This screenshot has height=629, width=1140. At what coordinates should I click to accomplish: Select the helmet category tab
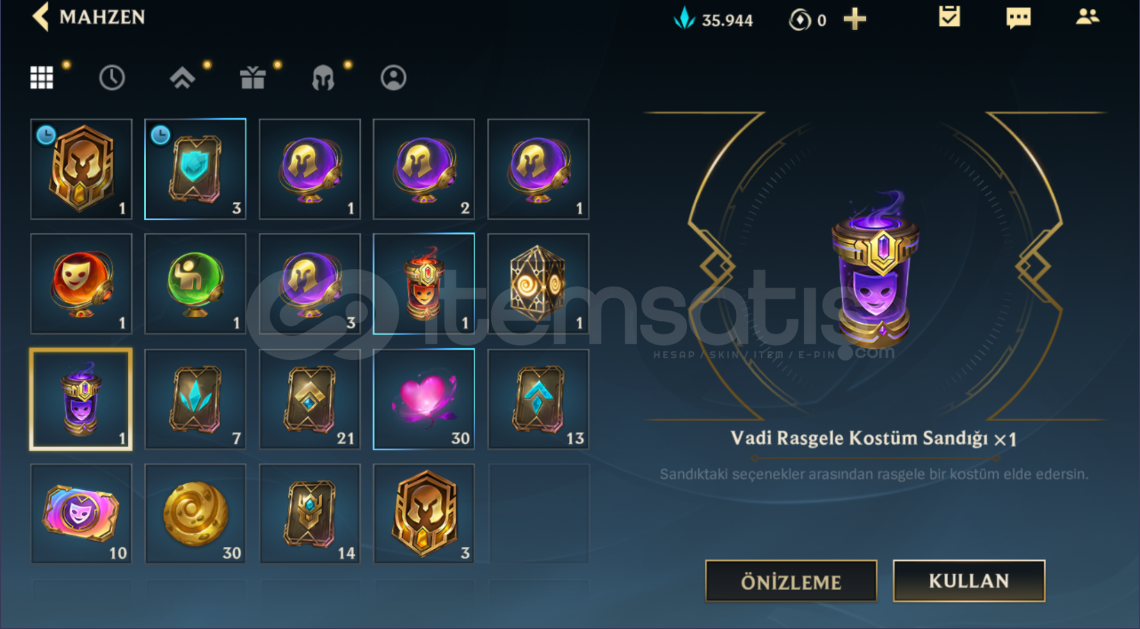(x=323, y=78)
